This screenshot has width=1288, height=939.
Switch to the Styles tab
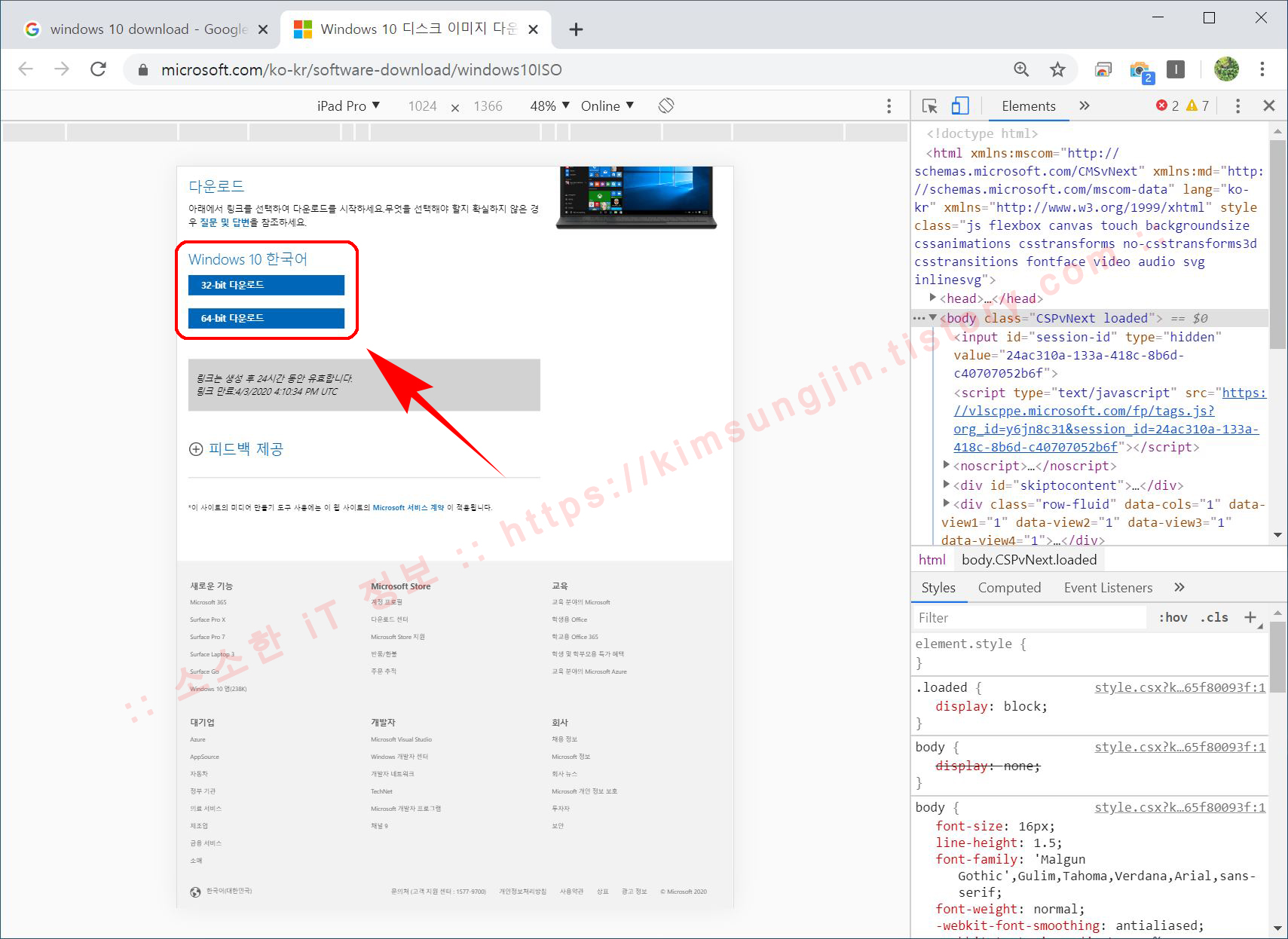pos(938,587)
